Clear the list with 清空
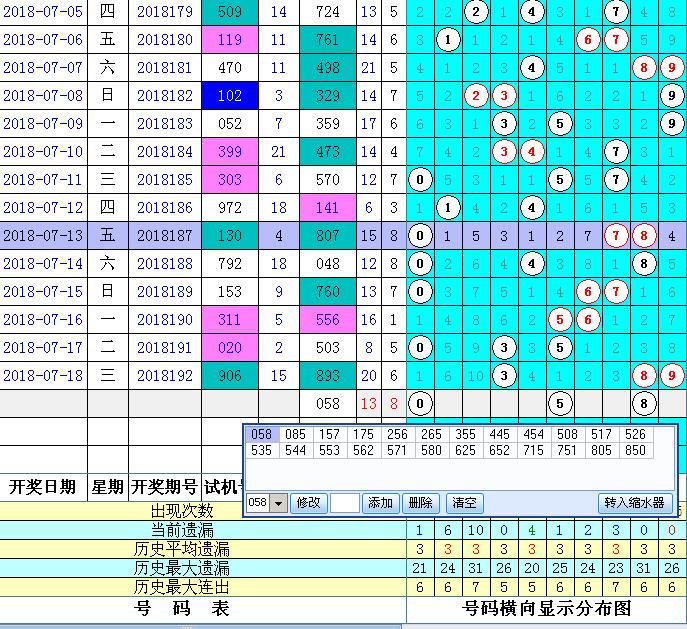The width and height of the screenshot is (687, 629). (463, 503)
